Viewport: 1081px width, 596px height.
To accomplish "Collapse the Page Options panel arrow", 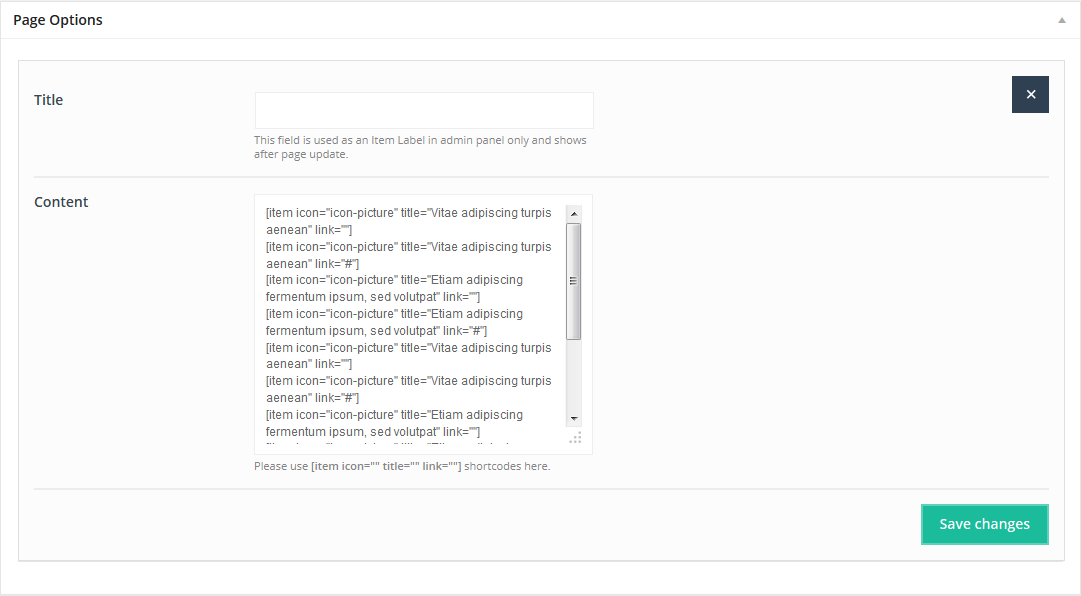I will click(1061, 20).
